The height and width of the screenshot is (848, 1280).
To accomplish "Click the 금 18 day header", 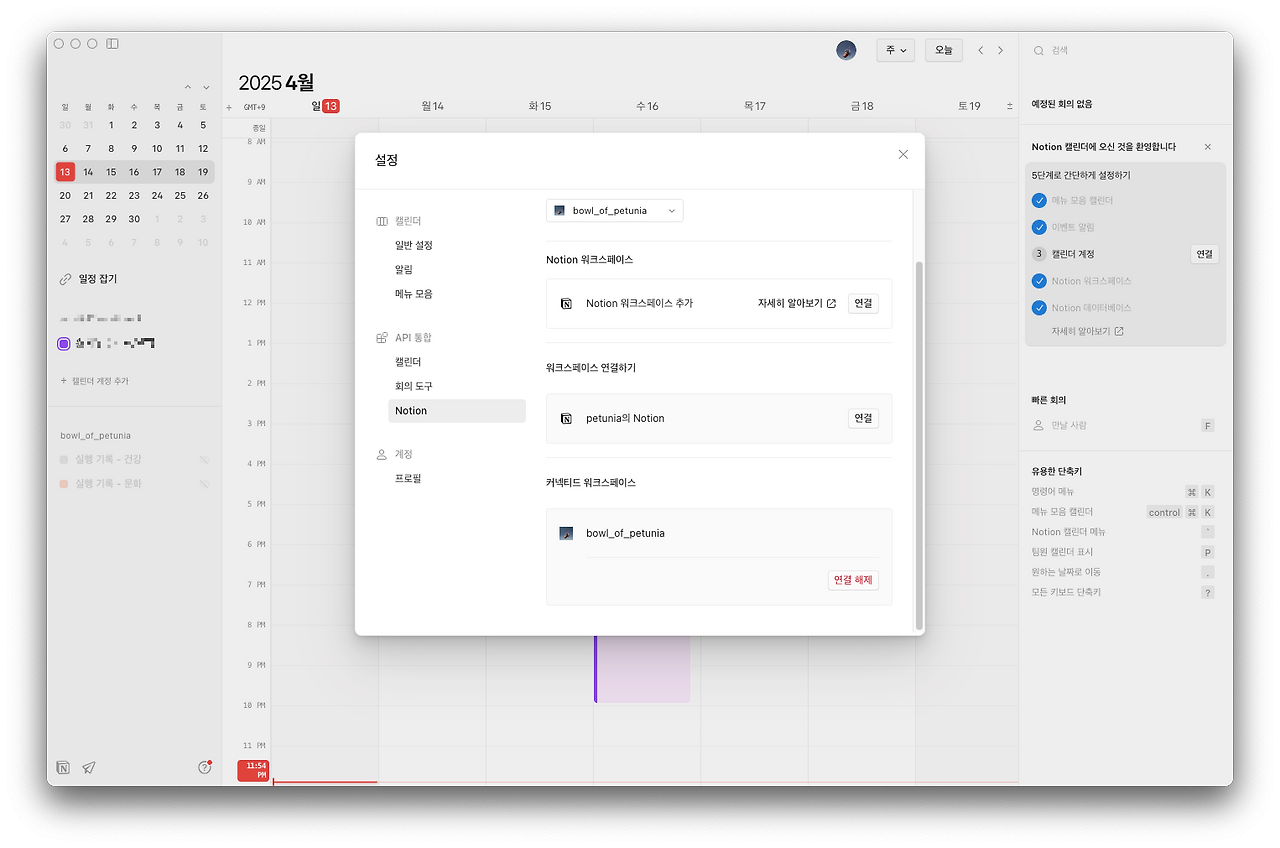I will tap(862, 106).
